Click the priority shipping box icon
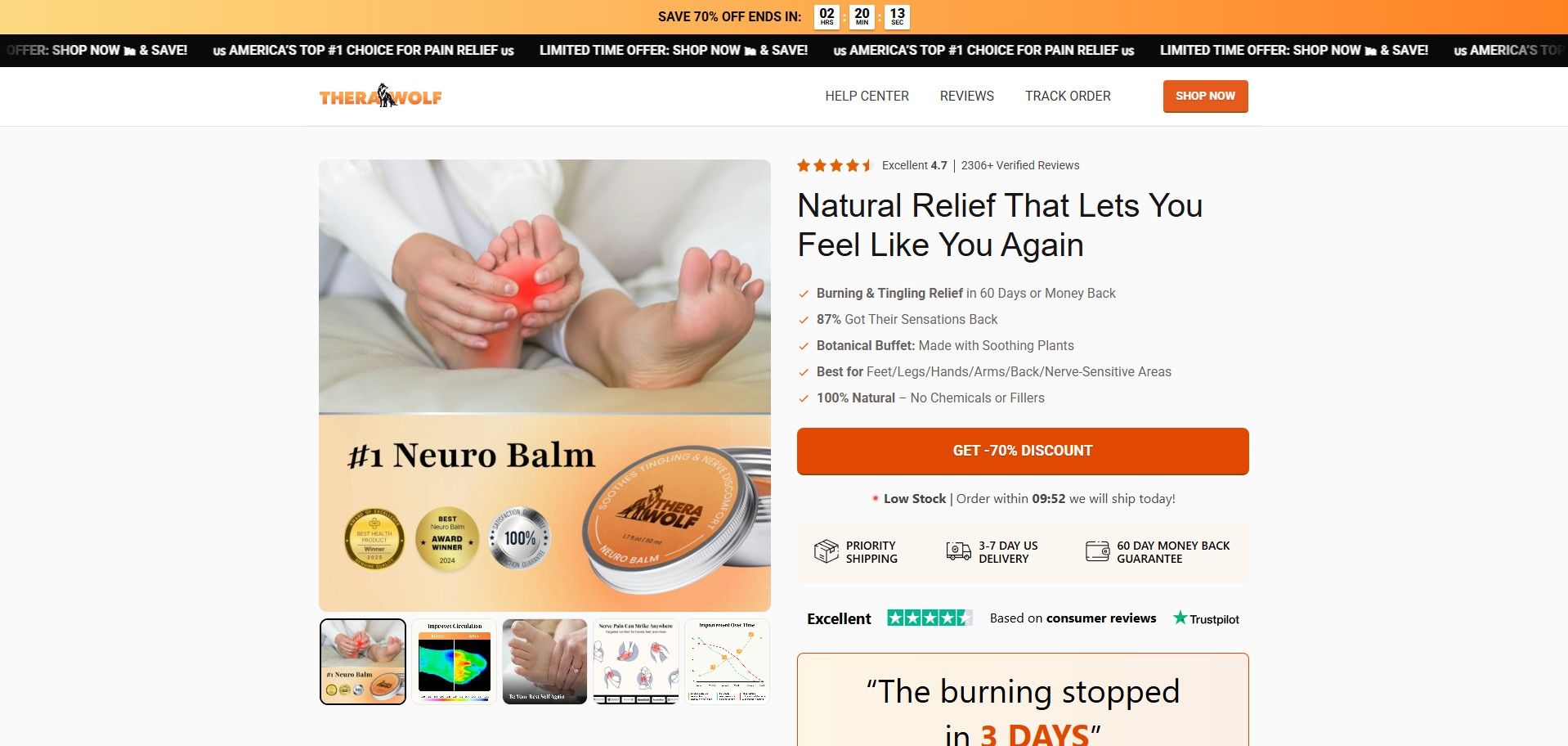This screenshot has width=1568, height=746. 826,551
